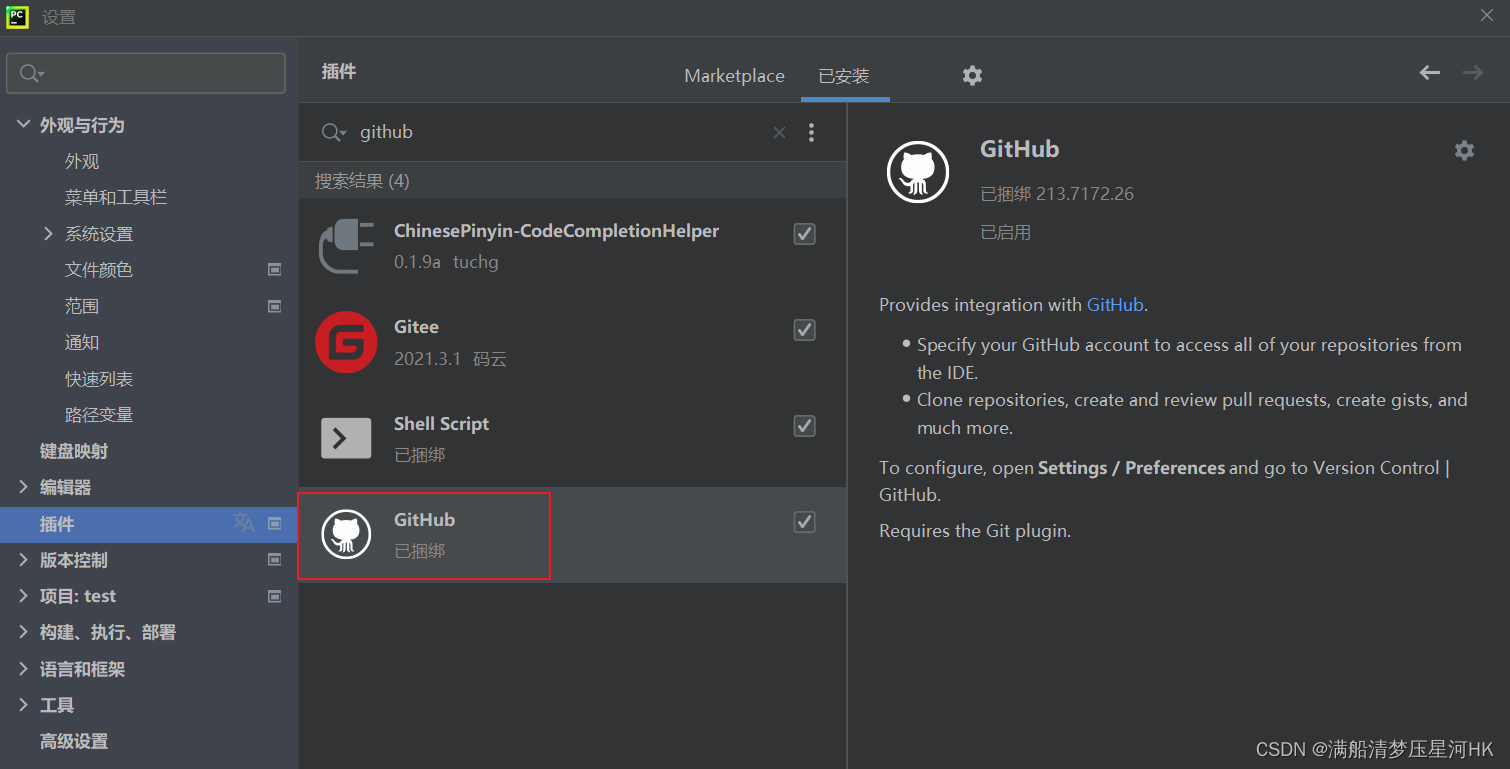Select the Shell Script plugin name
Image resolution: width=1510 pixels, height=769 pixels.
point(441,423)
